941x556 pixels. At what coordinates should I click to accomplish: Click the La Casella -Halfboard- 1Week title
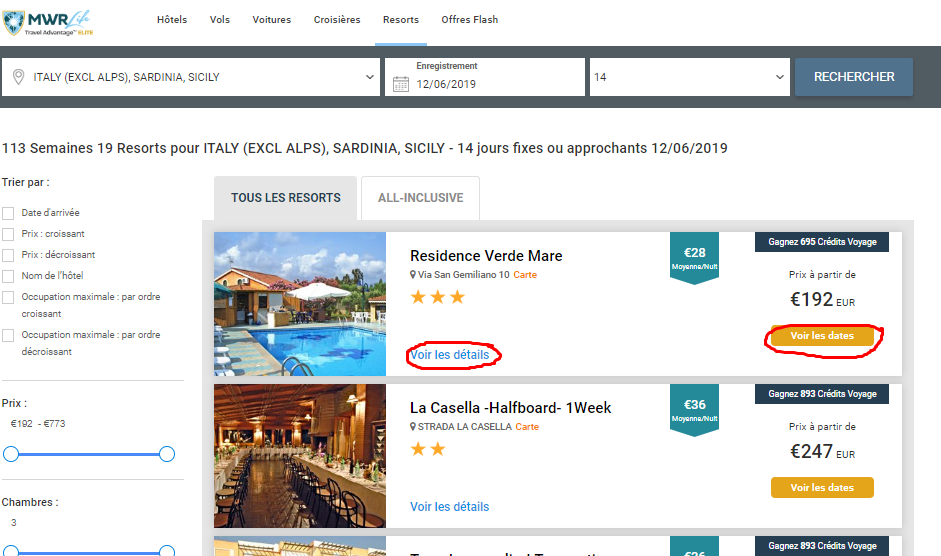[x=511, y=408]
